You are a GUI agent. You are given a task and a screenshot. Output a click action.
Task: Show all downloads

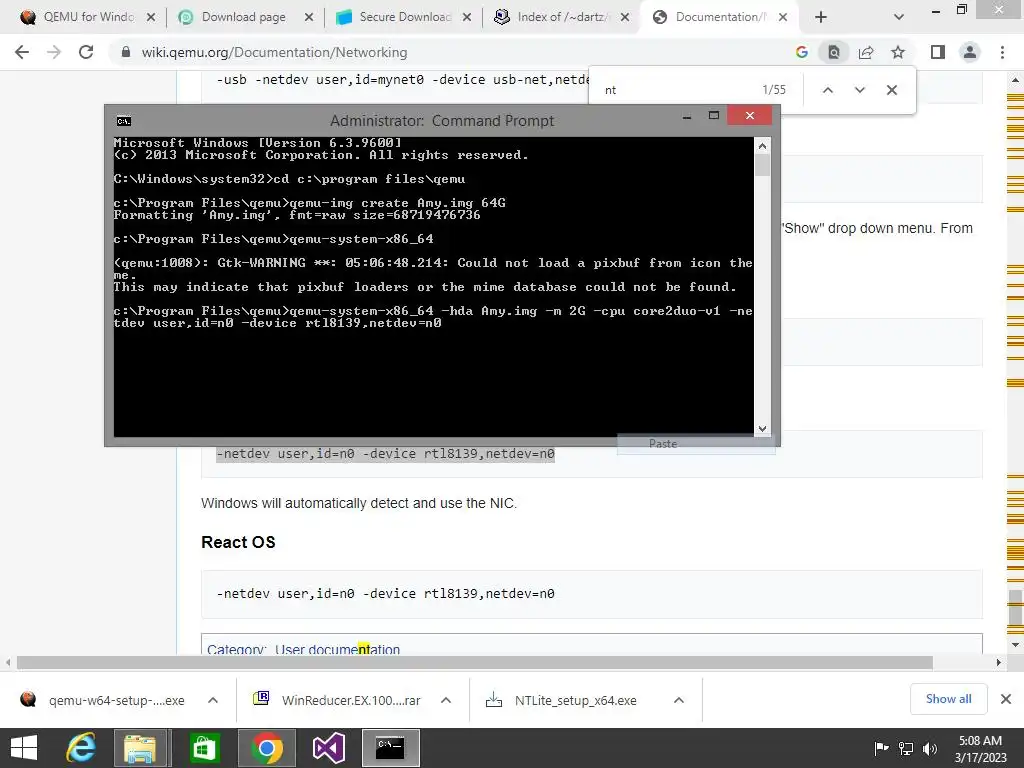click(948, 699)
